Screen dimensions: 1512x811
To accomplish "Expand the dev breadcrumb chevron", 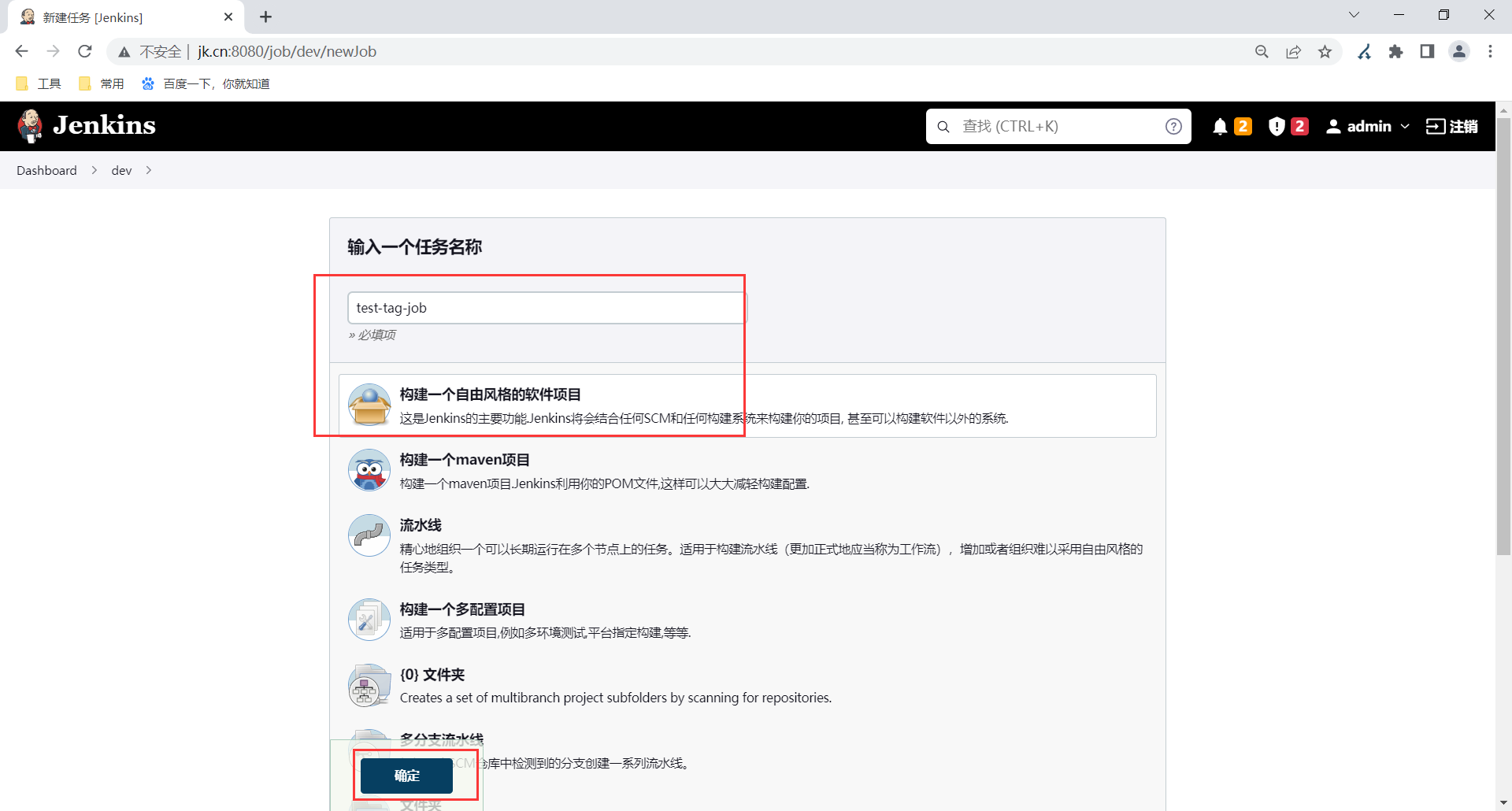I will [x=149, y=170].
